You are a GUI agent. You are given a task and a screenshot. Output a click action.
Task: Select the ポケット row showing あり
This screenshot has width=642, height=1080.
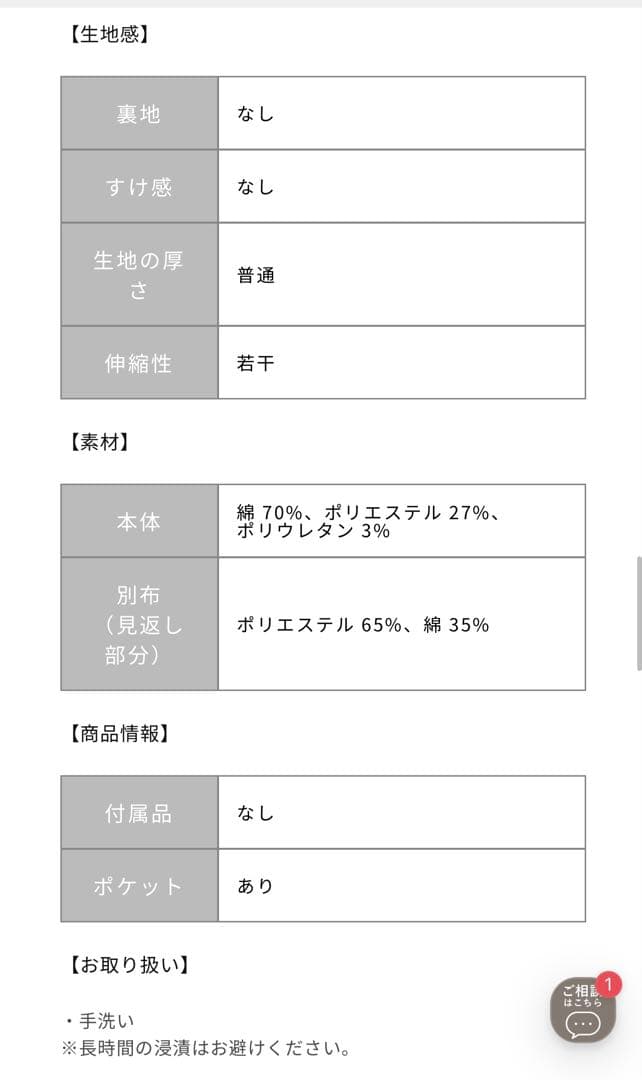(x=138, y=885)
